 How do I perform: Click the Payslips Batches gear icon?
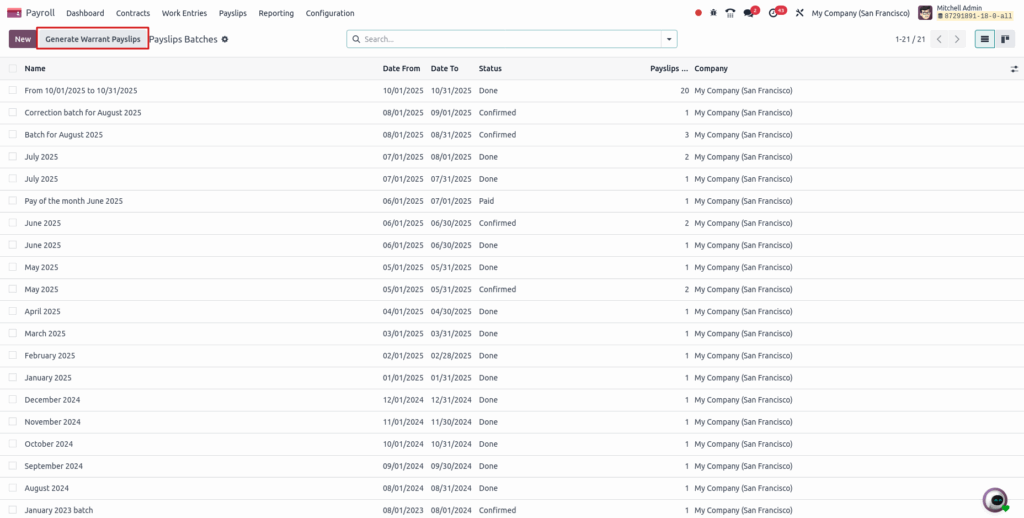click(x=225, y=39)
